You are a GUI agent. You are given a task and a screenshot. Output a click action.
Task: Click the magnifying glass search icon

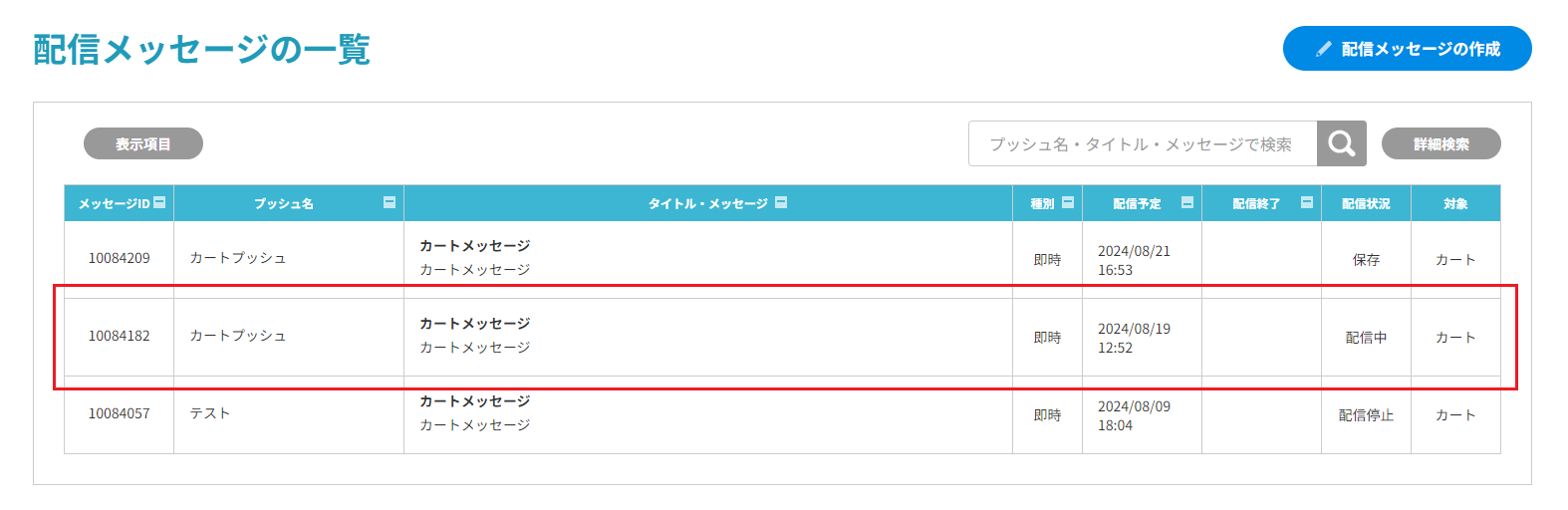click(1341, 143)
